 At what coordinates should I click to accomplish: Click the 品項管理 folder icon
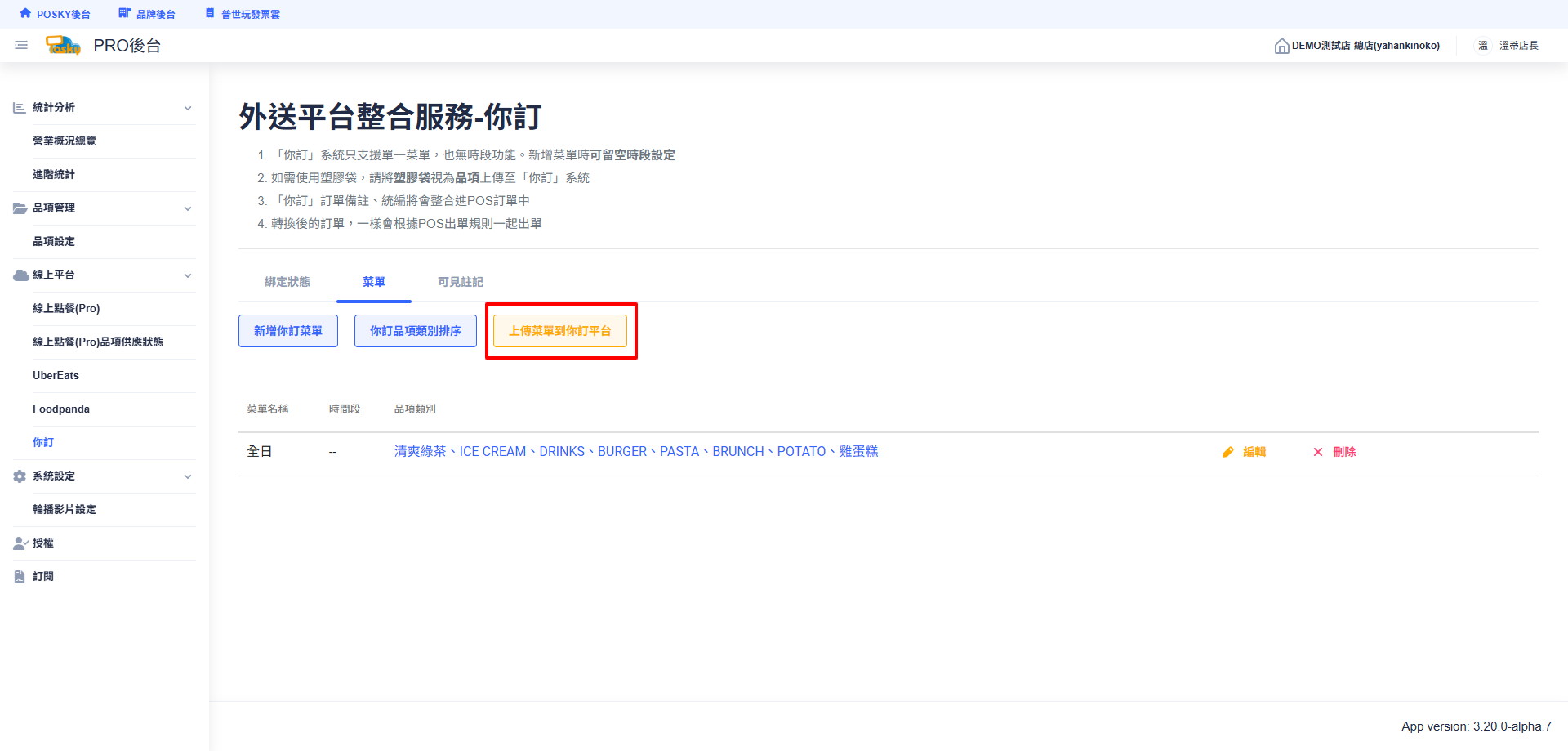(x=20, y=208)
